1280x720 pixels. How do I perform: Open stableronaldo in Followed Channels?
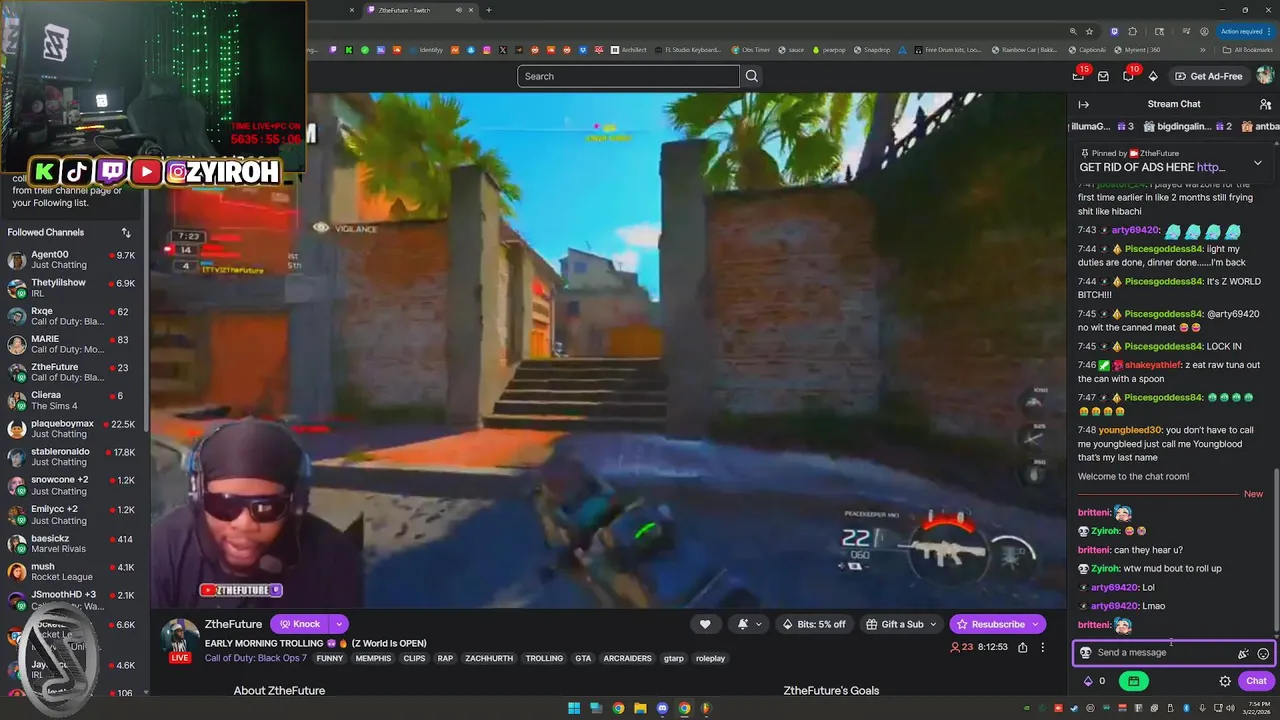tap(71, 456)
